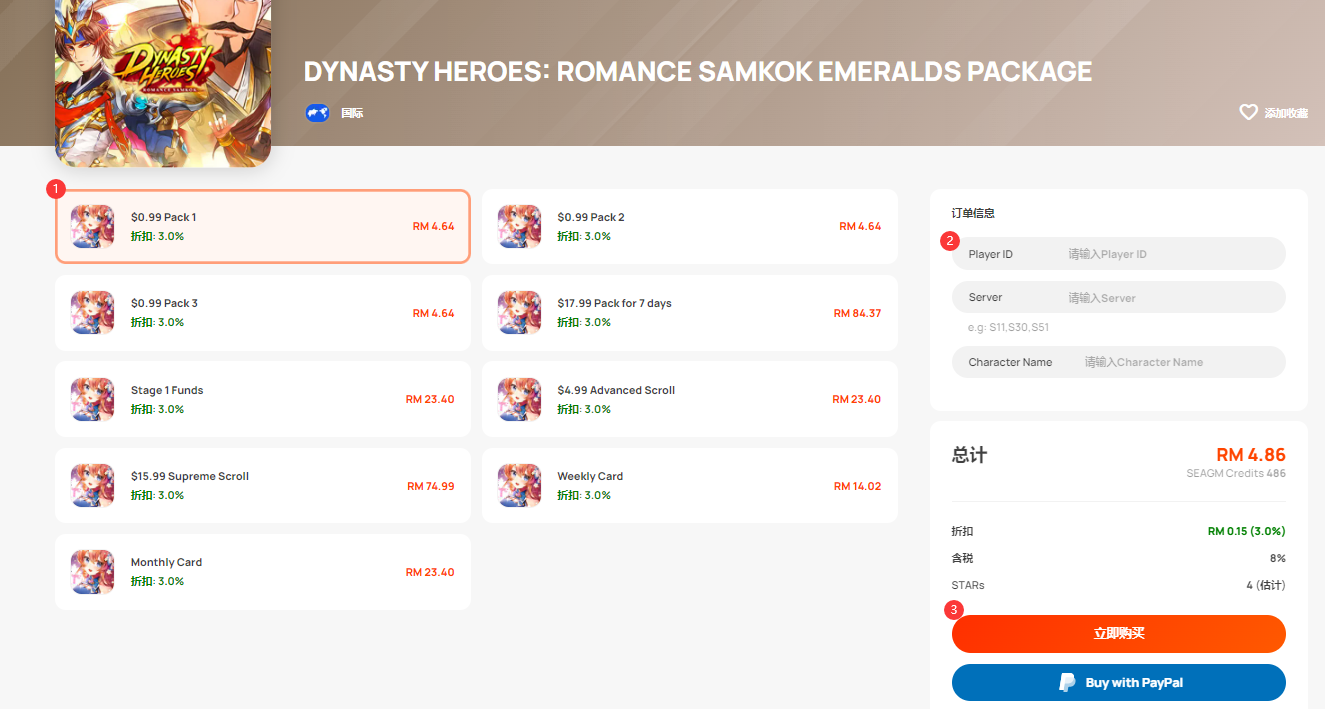1325x709 pixels.
Task: Click the 订单信息 order information heading
Action: click(x=973, y=213)
